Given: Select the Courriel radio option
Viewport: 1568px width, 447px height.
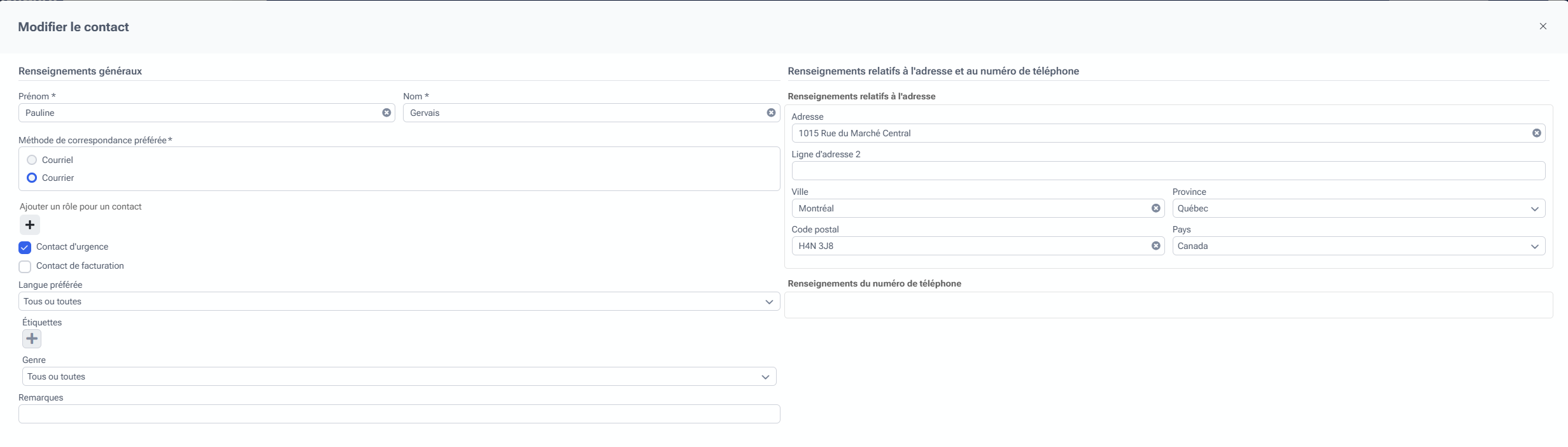Looking at the screenshot, I should 32,160.
